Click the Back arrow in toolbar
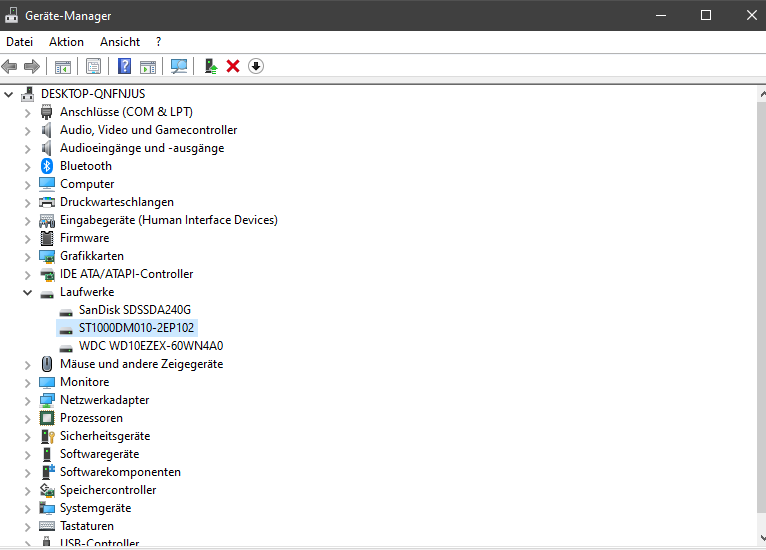This screenshot has width=766, height=550. [10, 66]
